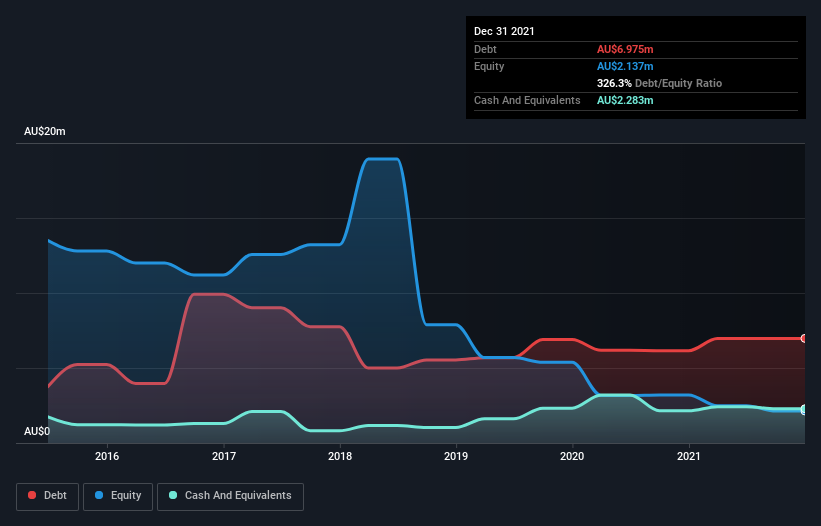This screenshot has width=821, height=526.
Task: Click the 2016 x-axis label
Action: point(107,456)
